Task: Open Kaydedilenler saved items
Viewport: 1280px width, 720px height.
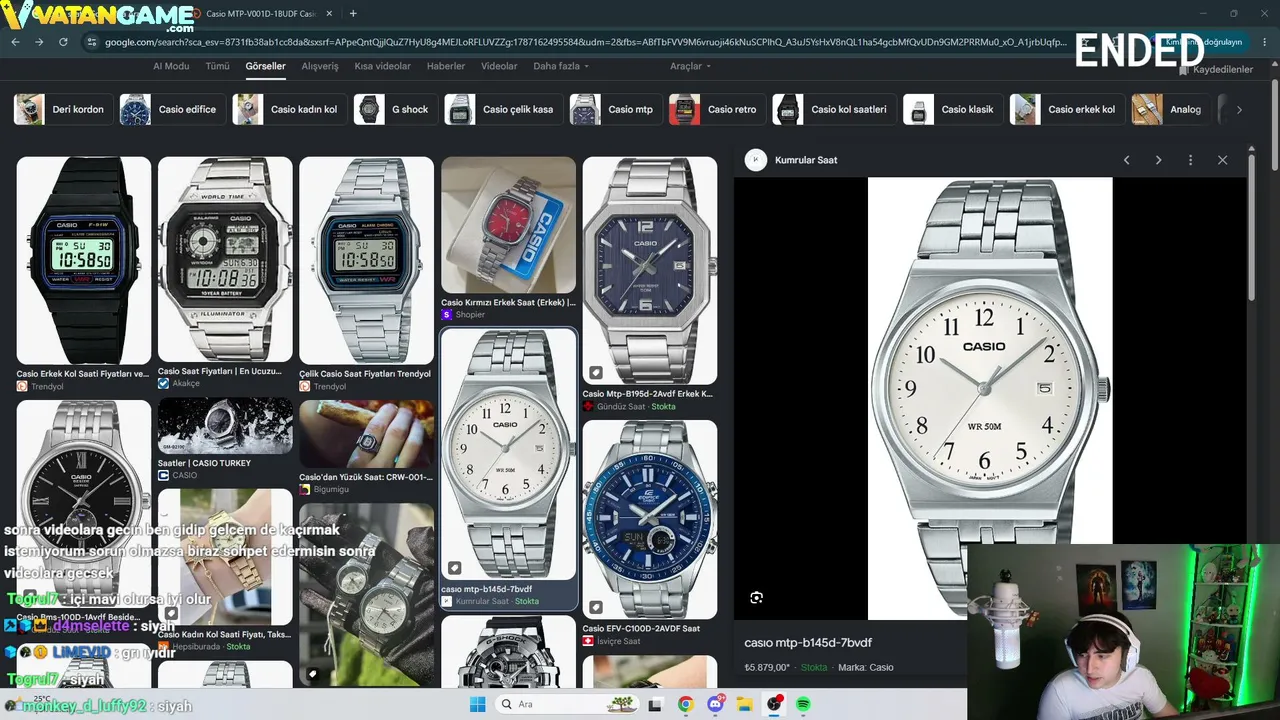Action: click(x=1216, y=69)
